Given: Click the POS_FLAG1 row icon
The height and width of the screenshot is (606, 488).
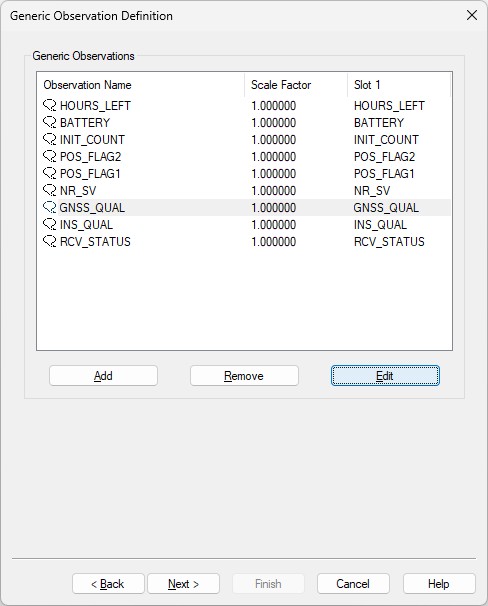Looking at the screenshot, I should click(49, 173).
